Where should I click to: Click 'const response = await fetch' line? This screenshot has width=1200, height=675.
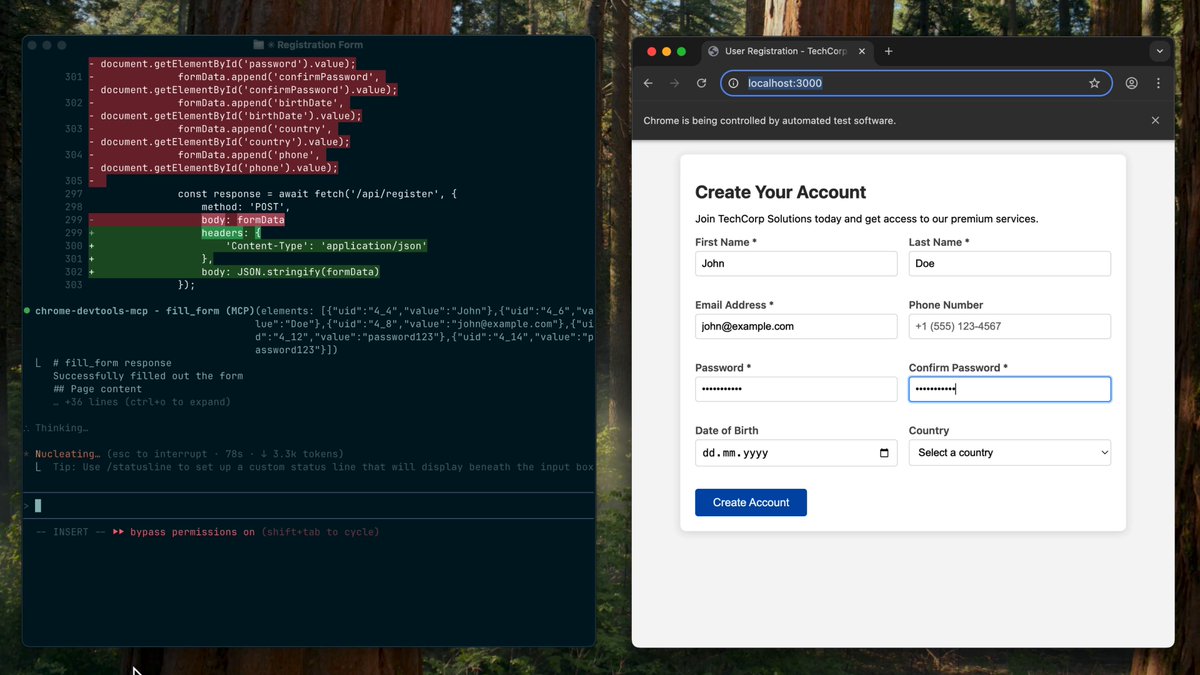tap(317, 194)
